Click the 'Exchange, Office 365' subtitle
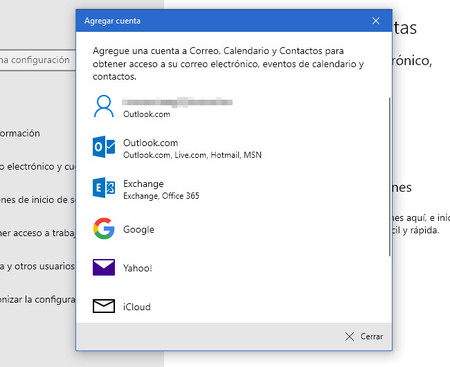 pos(161,196)
